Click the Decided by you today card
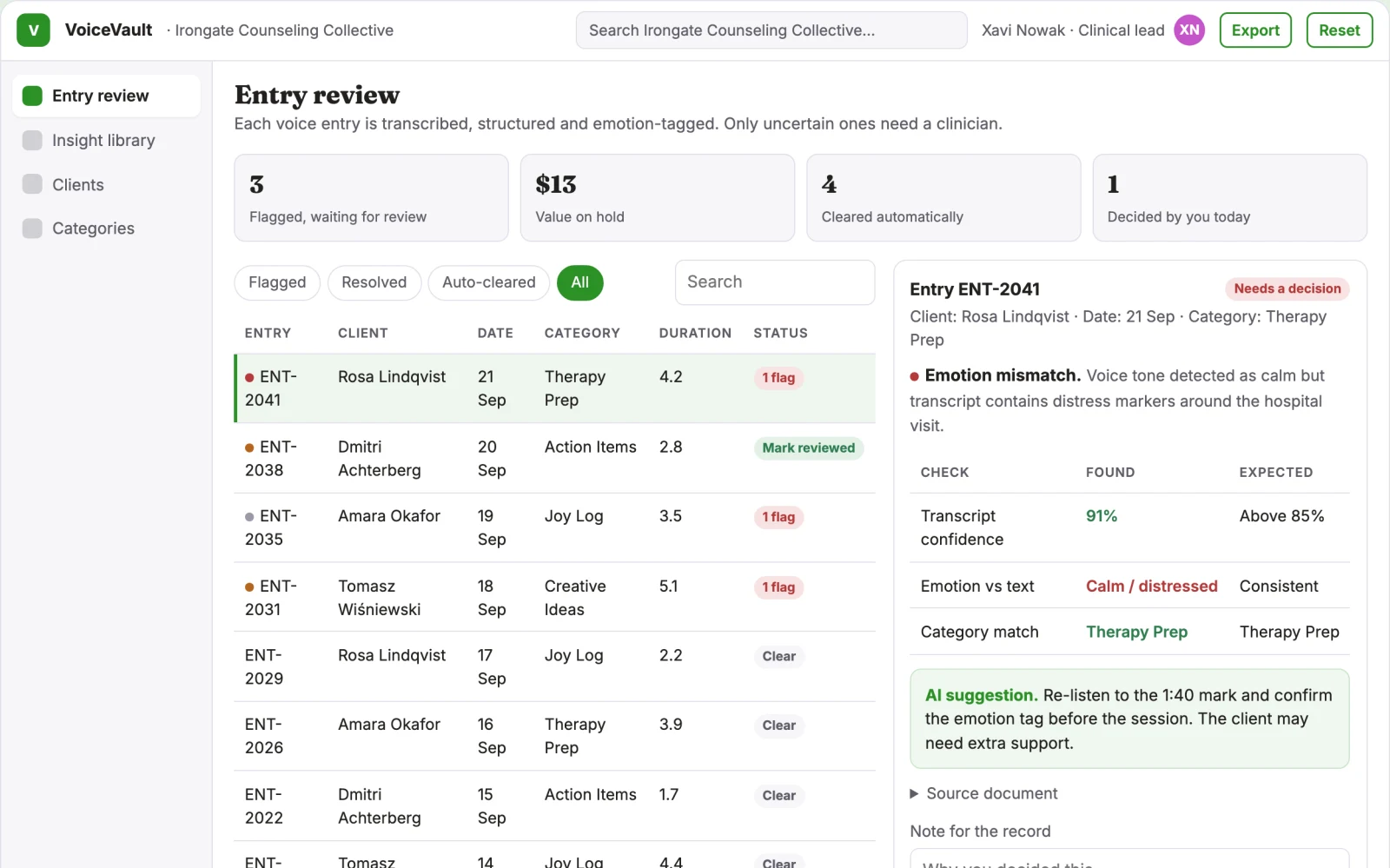 pos(1229,198)
